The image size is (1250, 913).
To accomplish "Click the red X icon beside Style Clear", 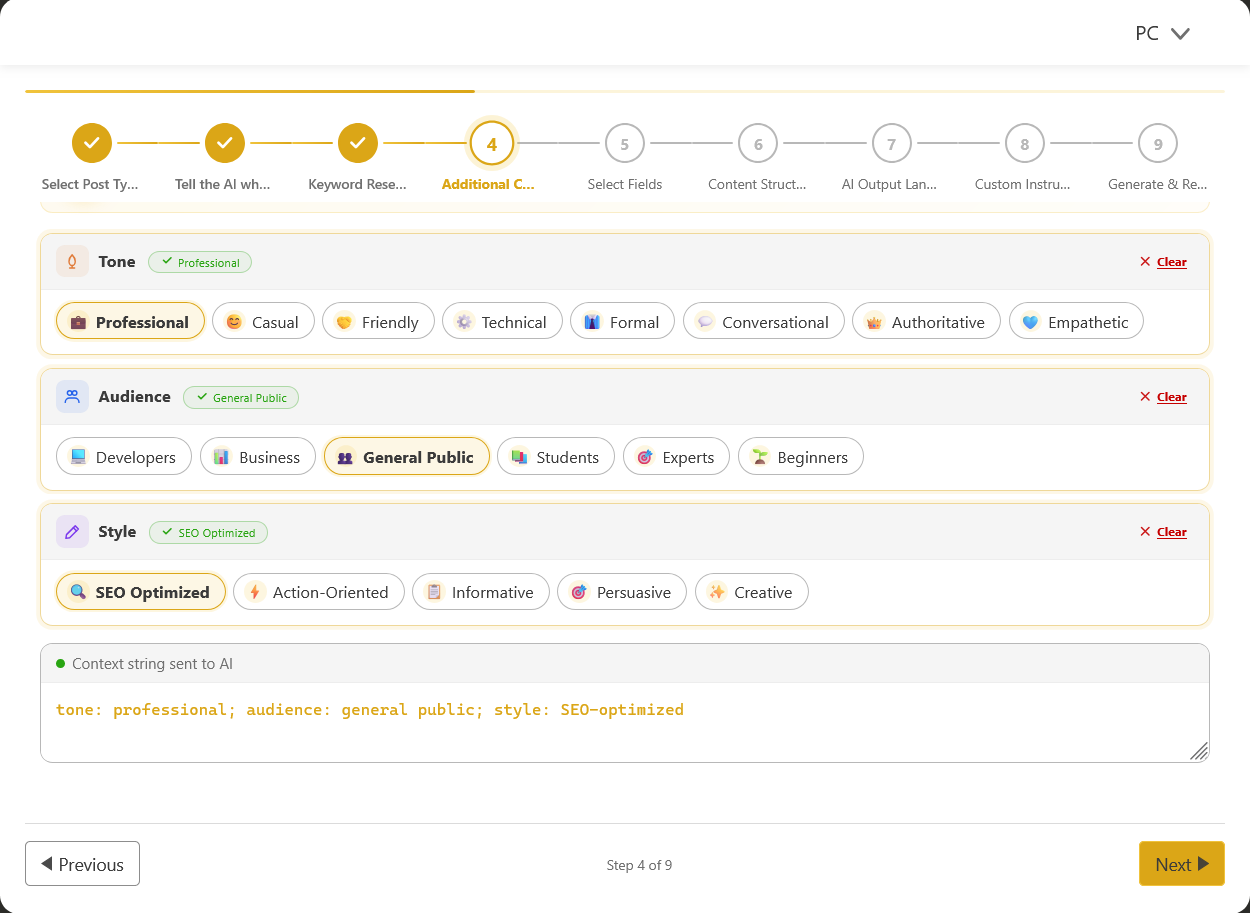I will 1146,531.
